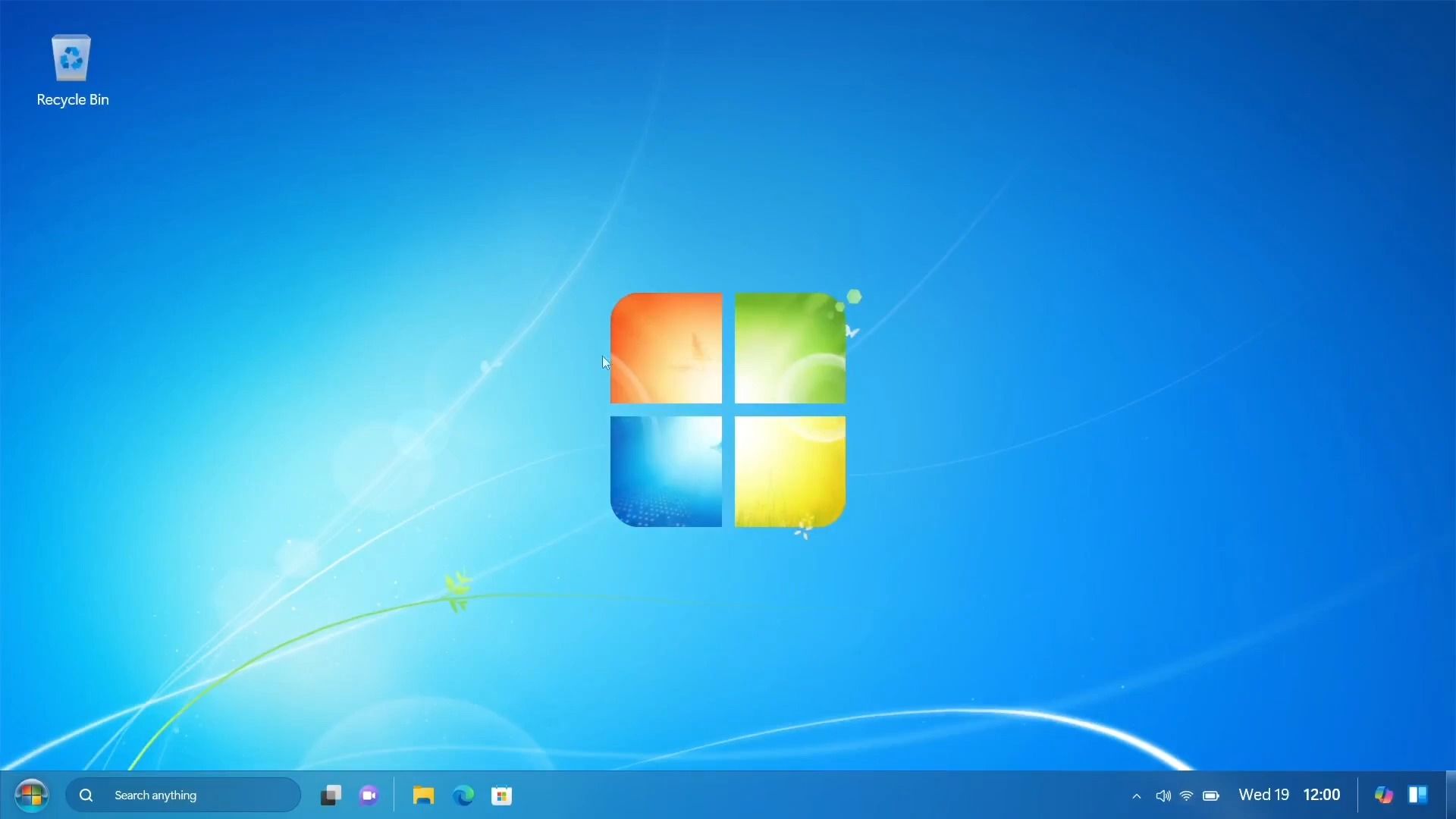Viewport: 1456px width, 819px height.
Task: Click the 12:00 clock display
Action: point(1323,794)
